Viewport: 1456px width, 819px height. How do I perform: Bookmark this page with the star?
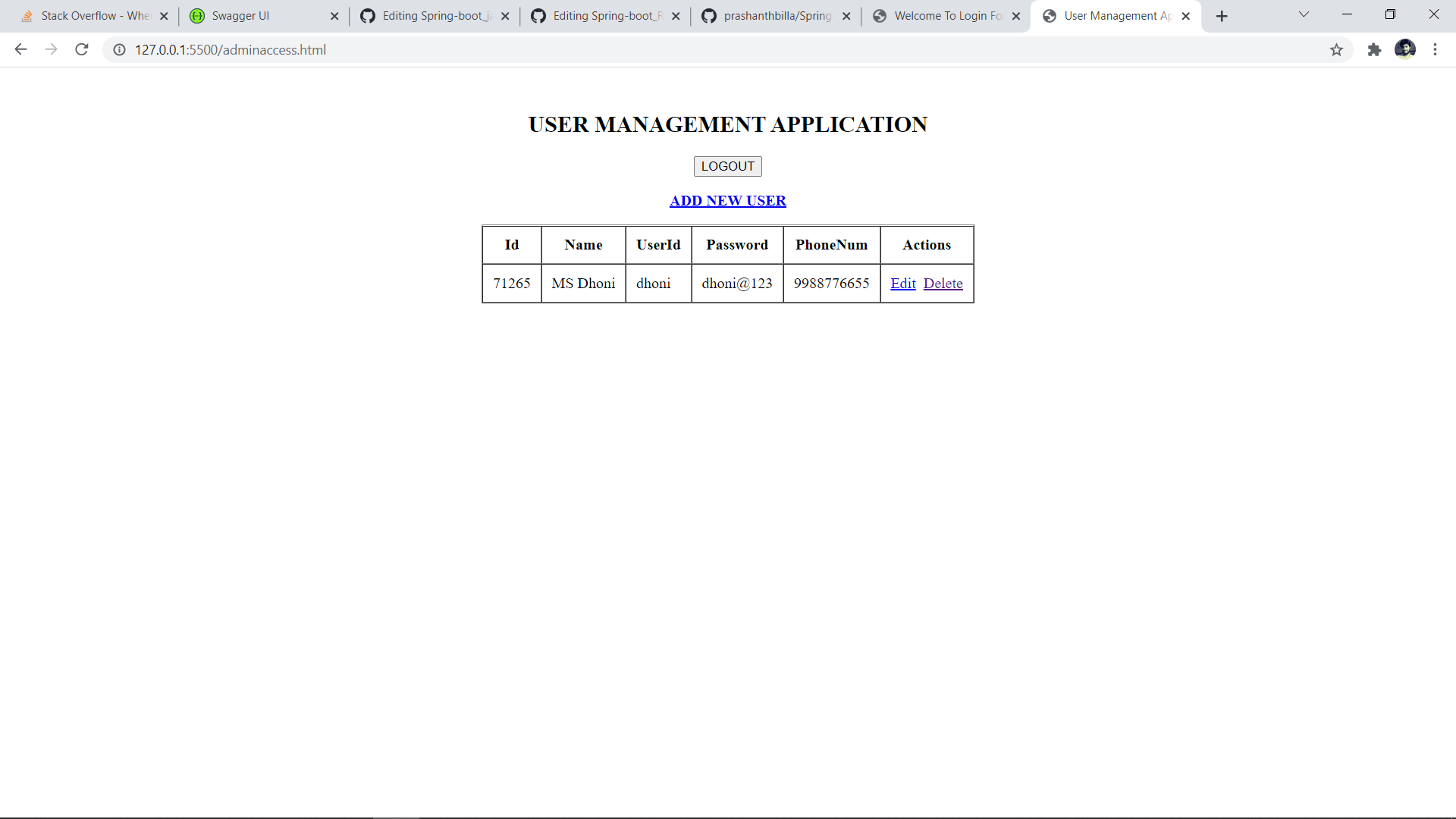(1336, 49)
